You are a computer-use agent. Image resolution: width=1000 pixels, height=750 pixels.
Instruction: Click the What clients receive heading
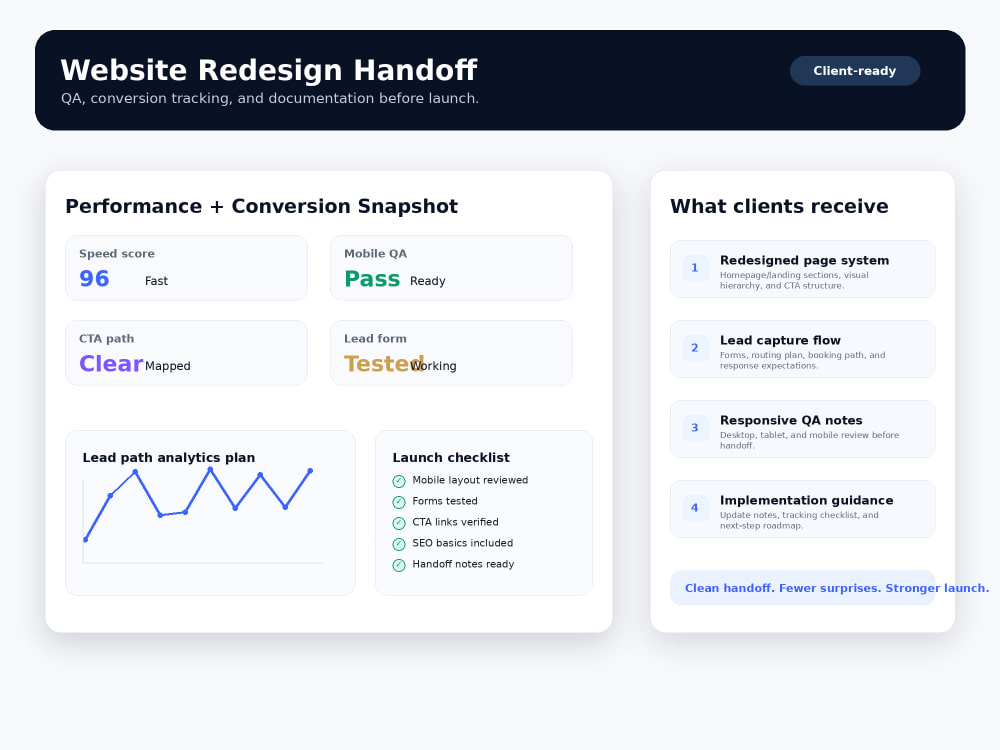tap(779, 206)
